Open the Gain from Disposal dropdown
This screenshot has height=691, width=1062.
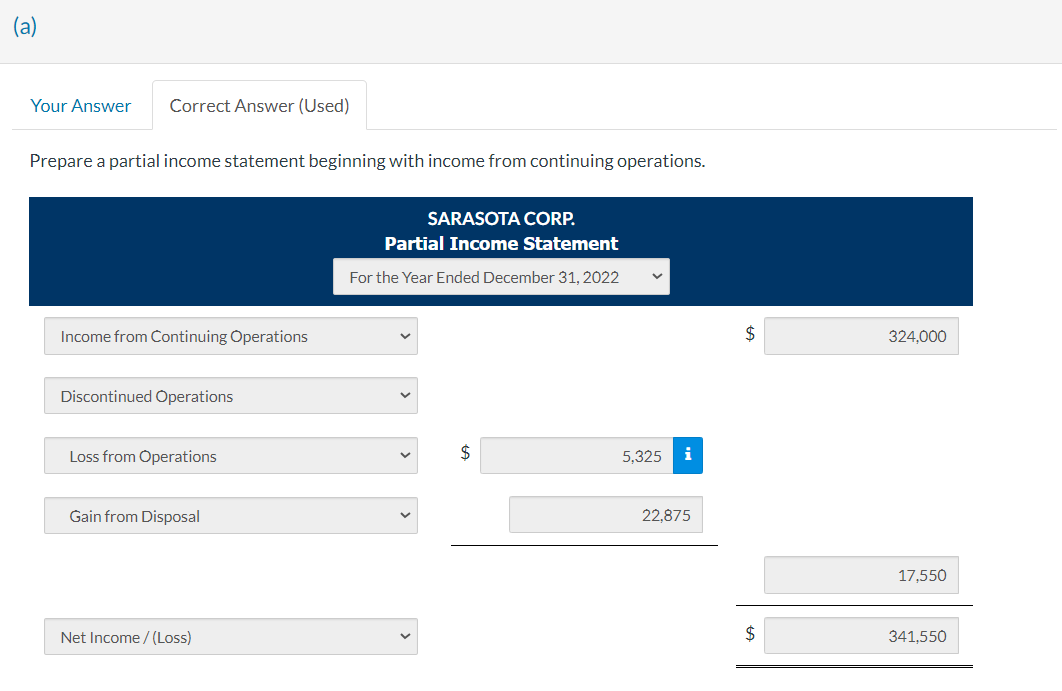tap(230, 515)
